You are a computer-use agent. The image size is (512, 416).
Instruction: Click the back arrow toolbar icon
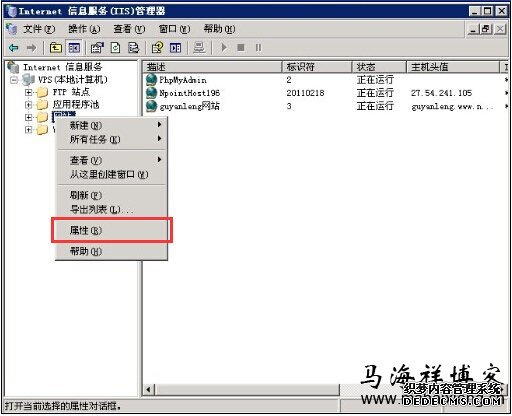(x=13, y=48)
